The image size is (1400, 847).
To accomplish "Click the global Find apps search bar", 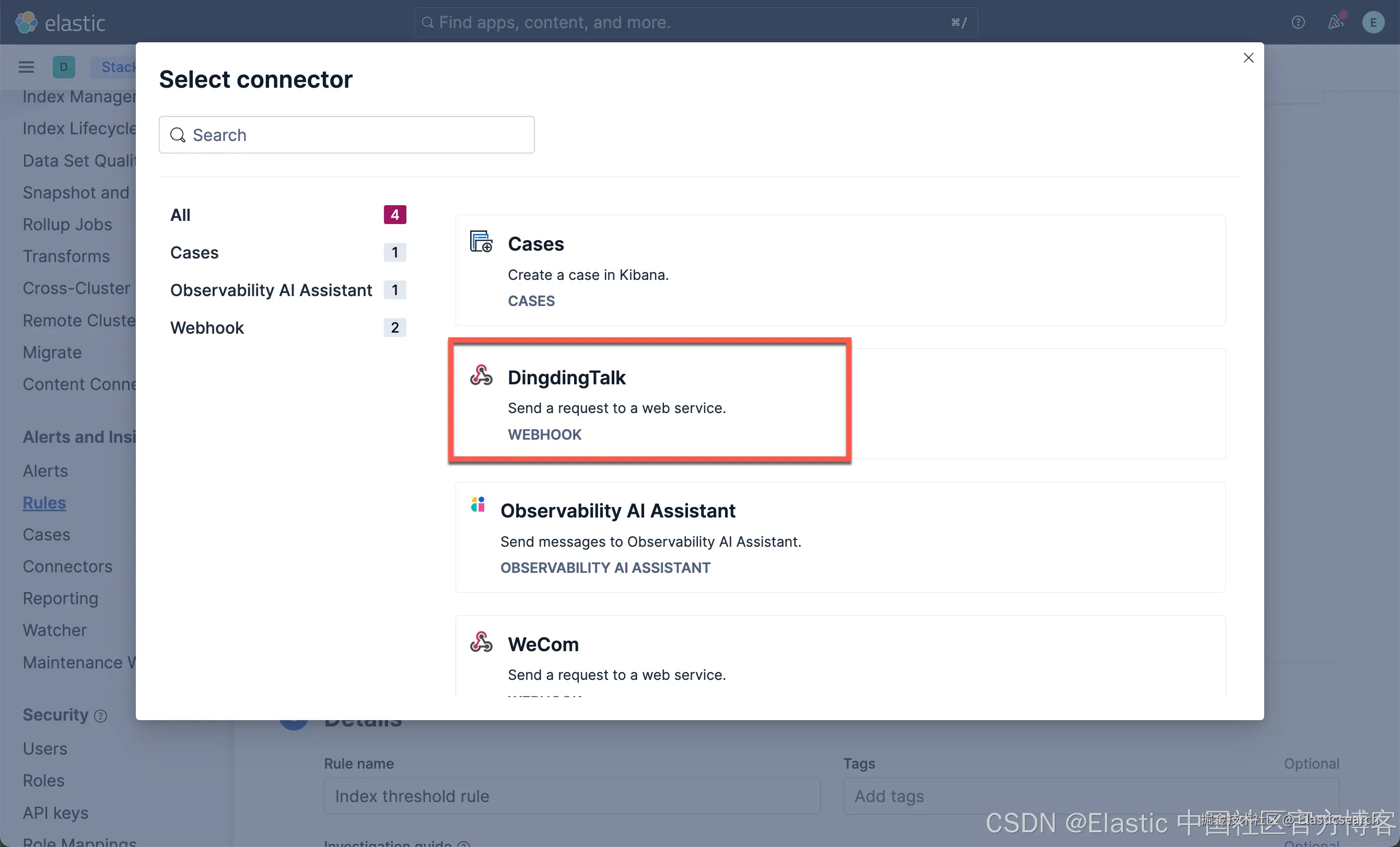I will point(695,23).
